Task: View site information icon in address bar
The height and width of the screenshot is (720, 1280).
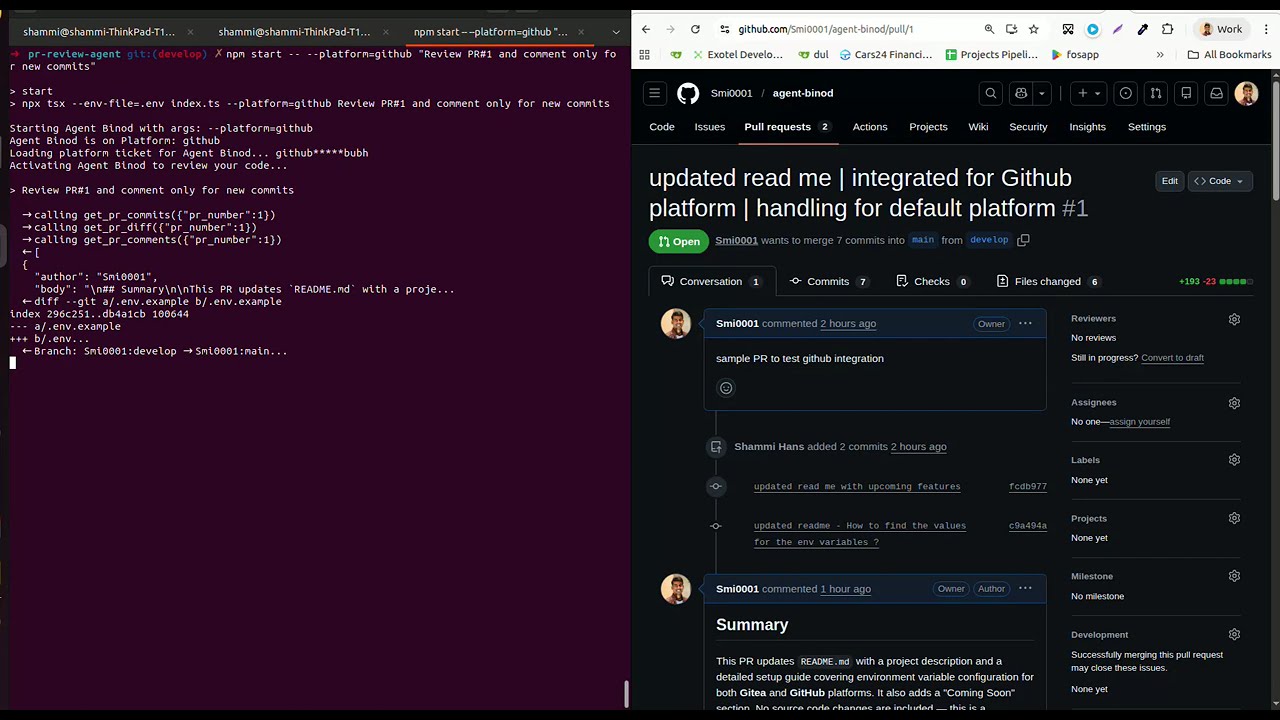Action: [x=723, y=29]
